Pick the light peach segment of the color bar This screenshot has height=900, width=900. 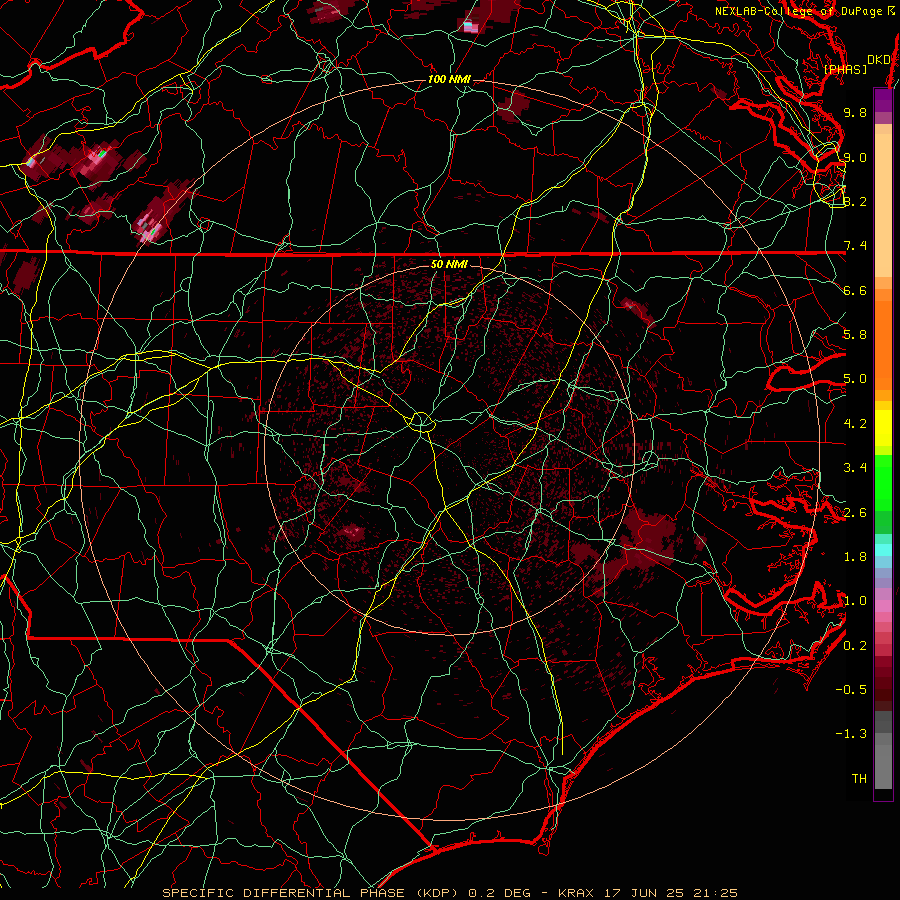[x=883, y=205]
